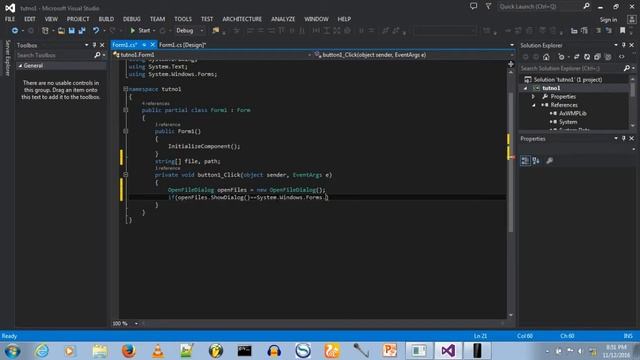640x360 pixels.
Task: Start debugging with green Start button
Action: coord(140,31)
